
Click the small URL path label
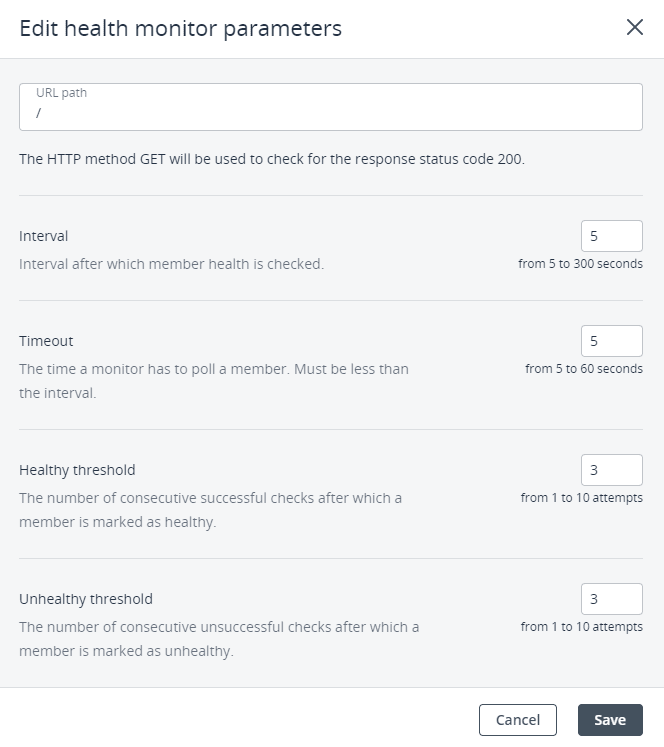pyautogui.click(x=62, y=93)
